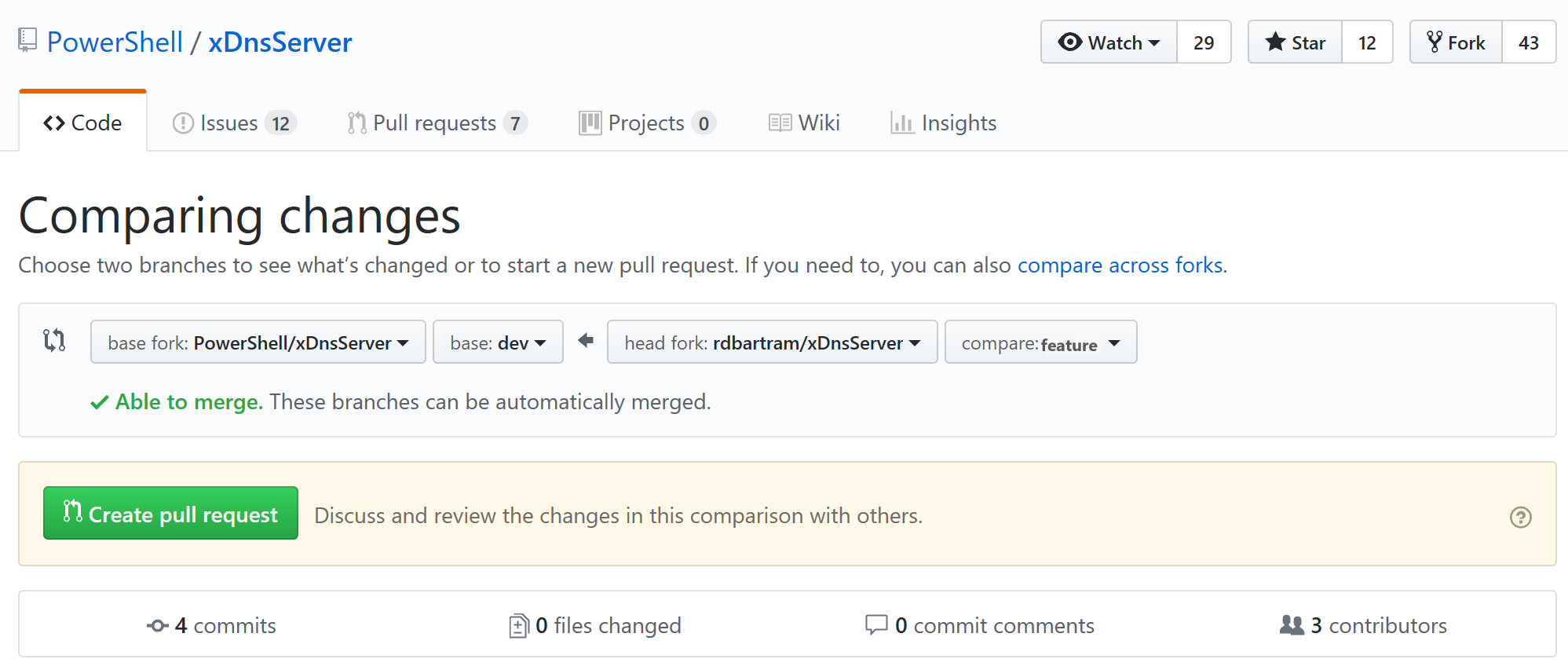
Task: View the 12 stargazers count
Action: [1367, 42]
